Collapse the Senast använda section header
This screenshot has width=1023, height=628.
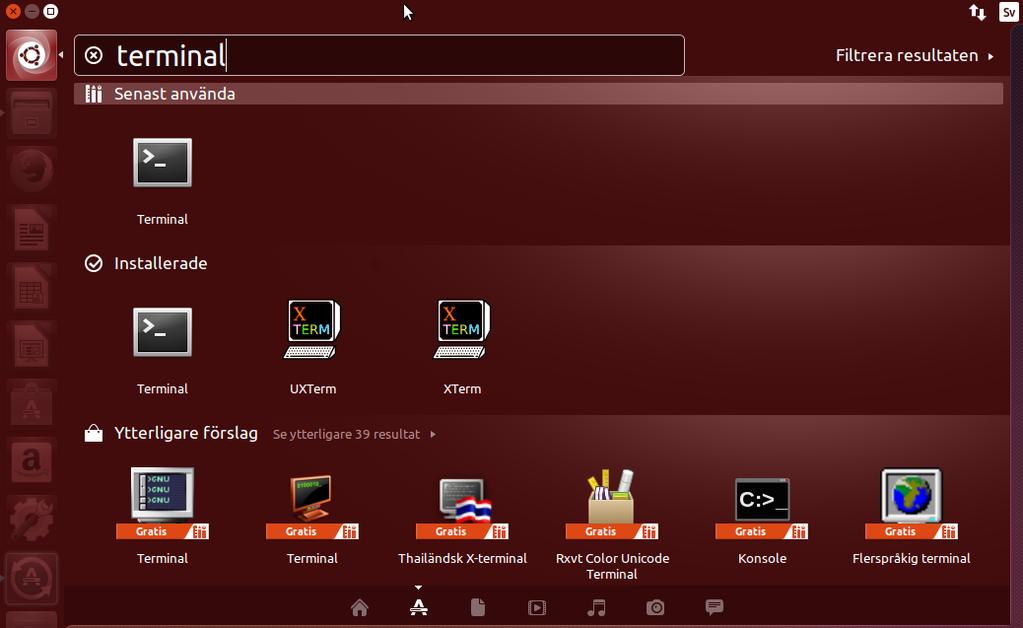pyautogui.click(x=538, y=94)
